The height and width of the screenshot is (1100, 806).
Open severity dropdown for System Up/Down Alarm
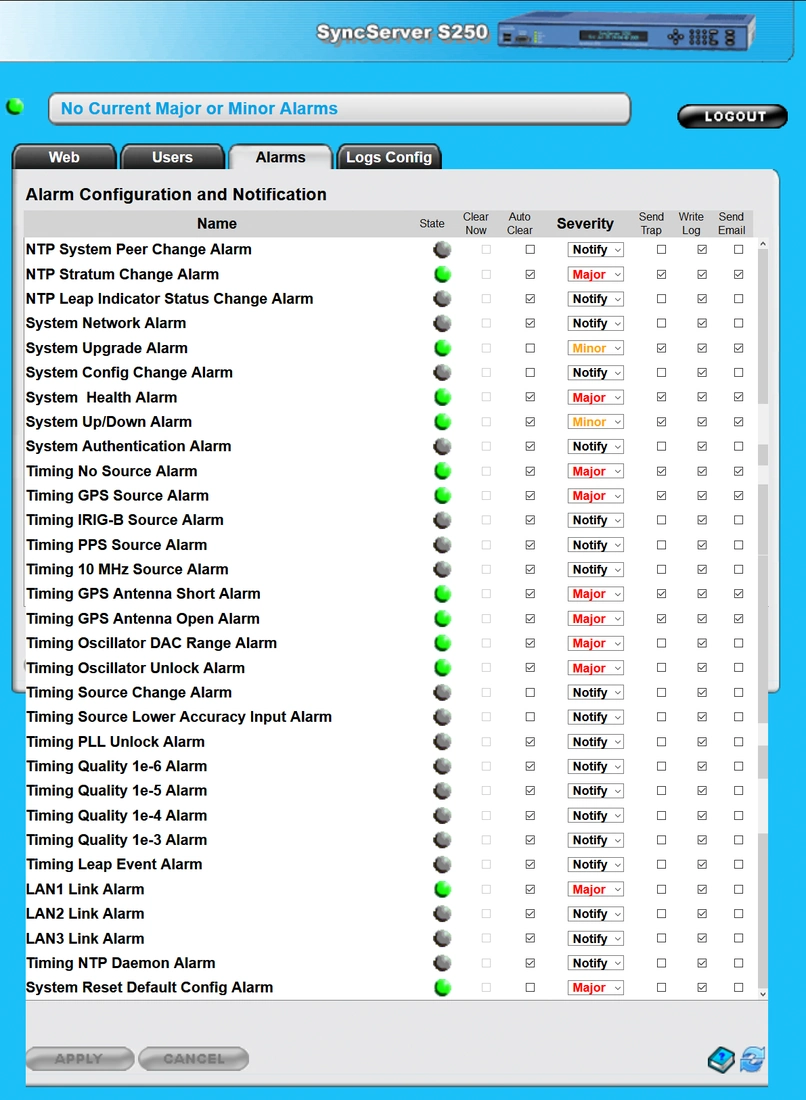click(596, 422)
